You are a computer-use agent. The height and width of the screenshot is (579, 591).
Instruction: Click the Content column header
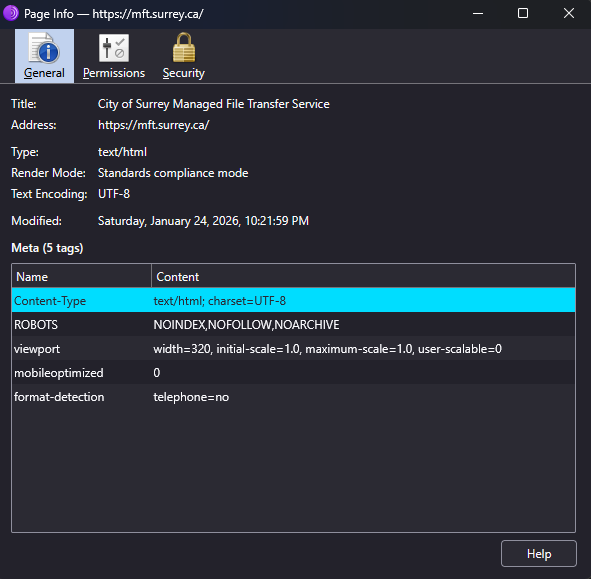click(x=363, y=276)
